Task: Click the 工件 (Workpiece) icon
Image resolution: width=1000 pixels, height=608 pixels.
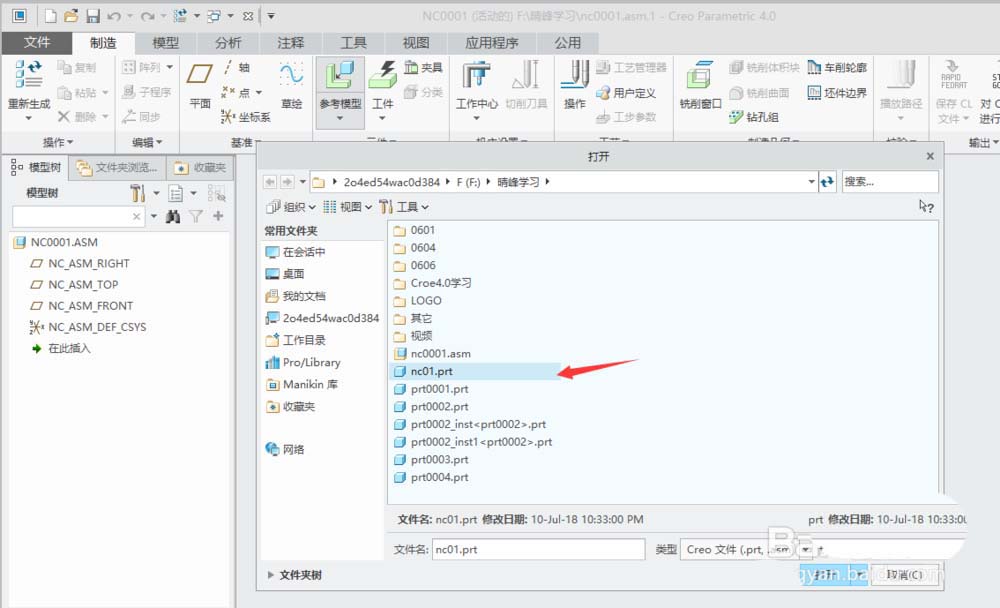Action: (383, 75)
